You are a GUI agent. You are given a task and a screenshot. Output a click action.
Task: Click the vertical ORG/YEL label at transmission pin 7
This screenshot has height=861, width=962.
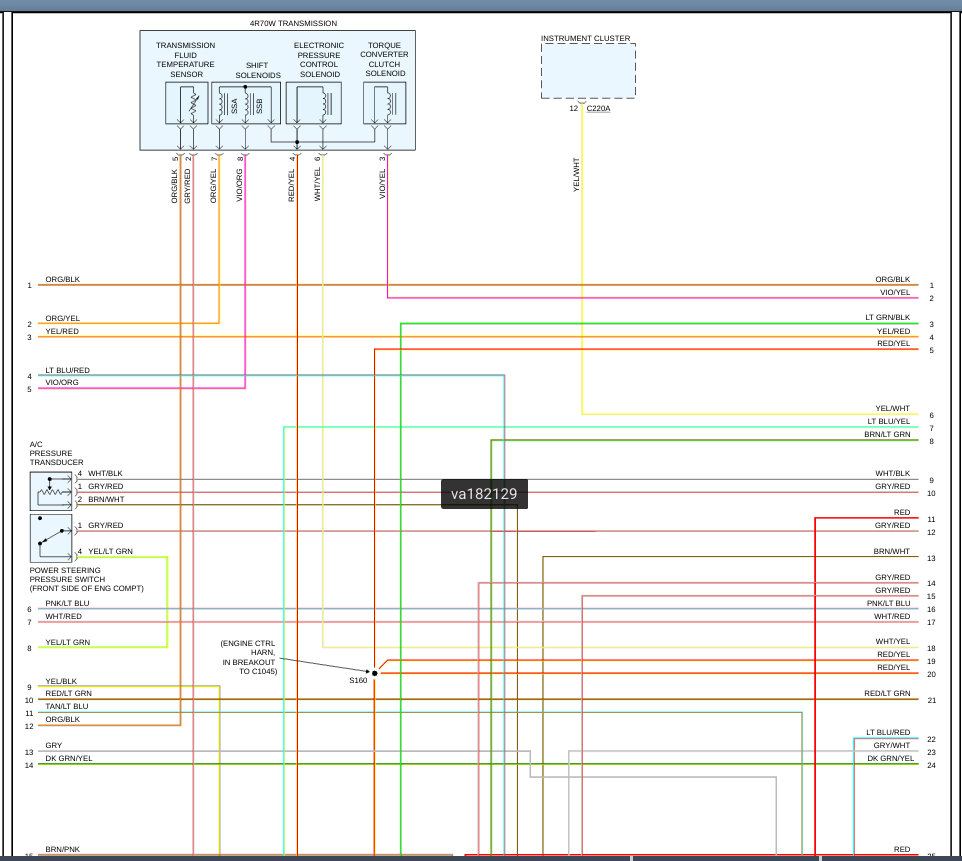[x=214, y=186]
